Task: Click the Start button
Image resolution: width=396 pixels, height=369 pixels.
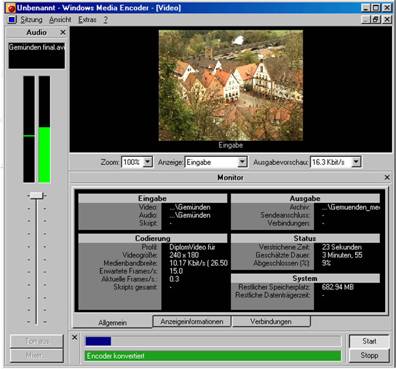Action: (x=369, y=341)
